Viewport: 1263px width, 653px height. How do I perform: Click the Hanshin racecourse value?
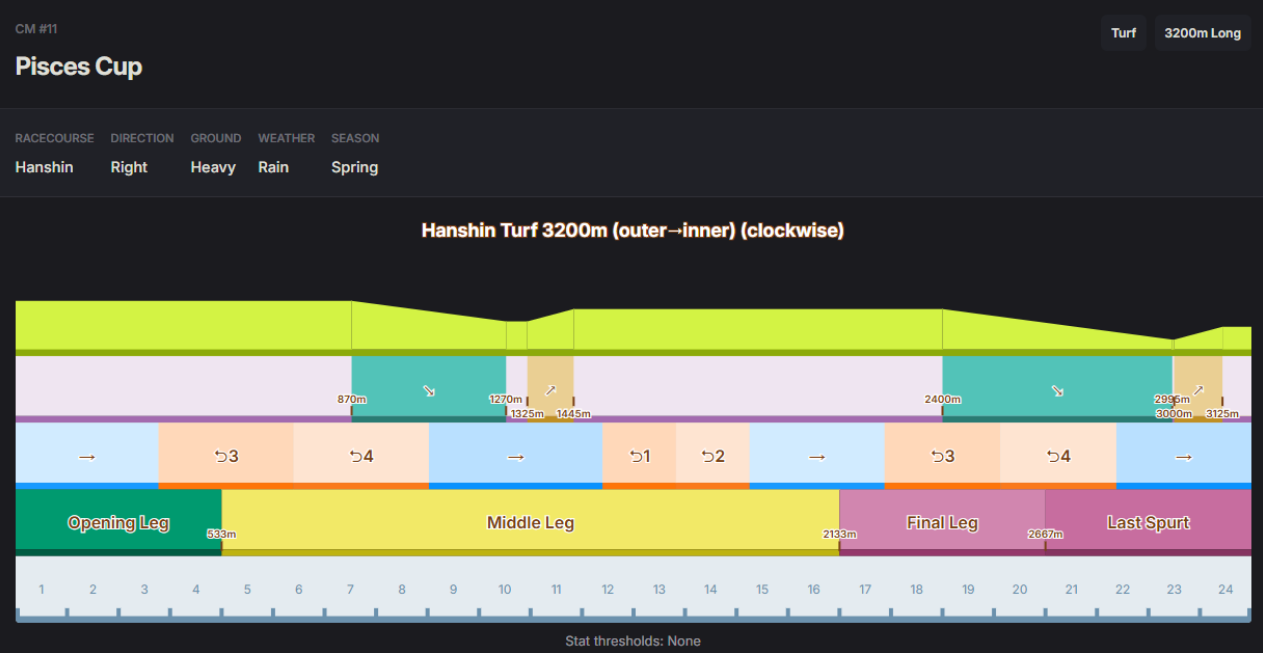pyautogui.click(x=44, y=167)
